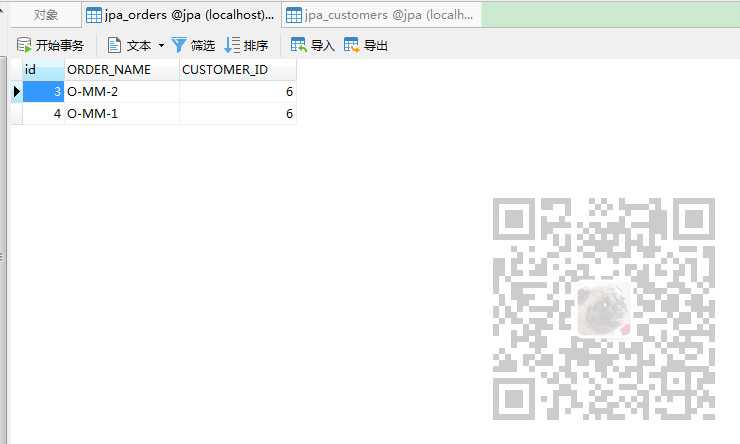The height and width of the screenshot is (444, 740).
Task: Open the Text (文本) dropdown arrow
Action: 161,46
